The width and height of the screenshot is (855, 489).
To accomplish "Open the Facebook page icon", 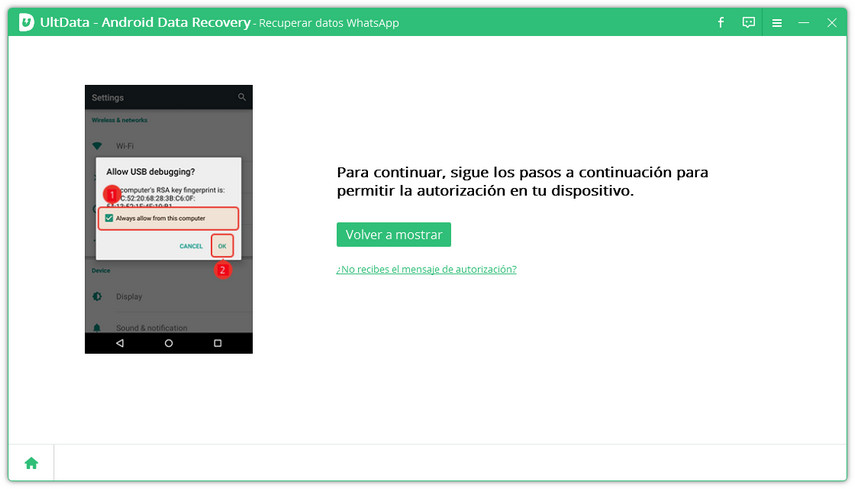I will tap(721, 22).
